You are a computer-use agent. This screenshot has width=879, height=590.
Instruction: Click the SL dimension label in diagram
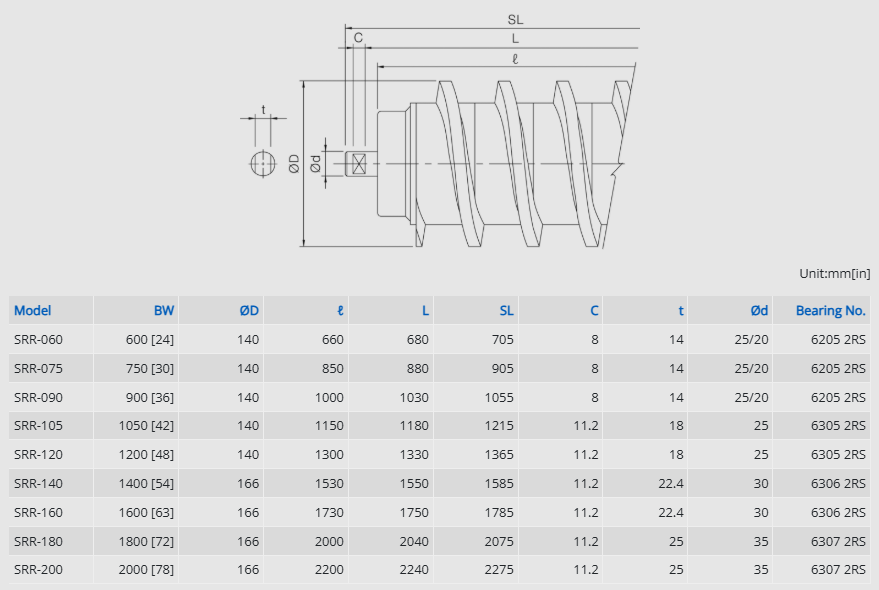click(x=515, y=19)
